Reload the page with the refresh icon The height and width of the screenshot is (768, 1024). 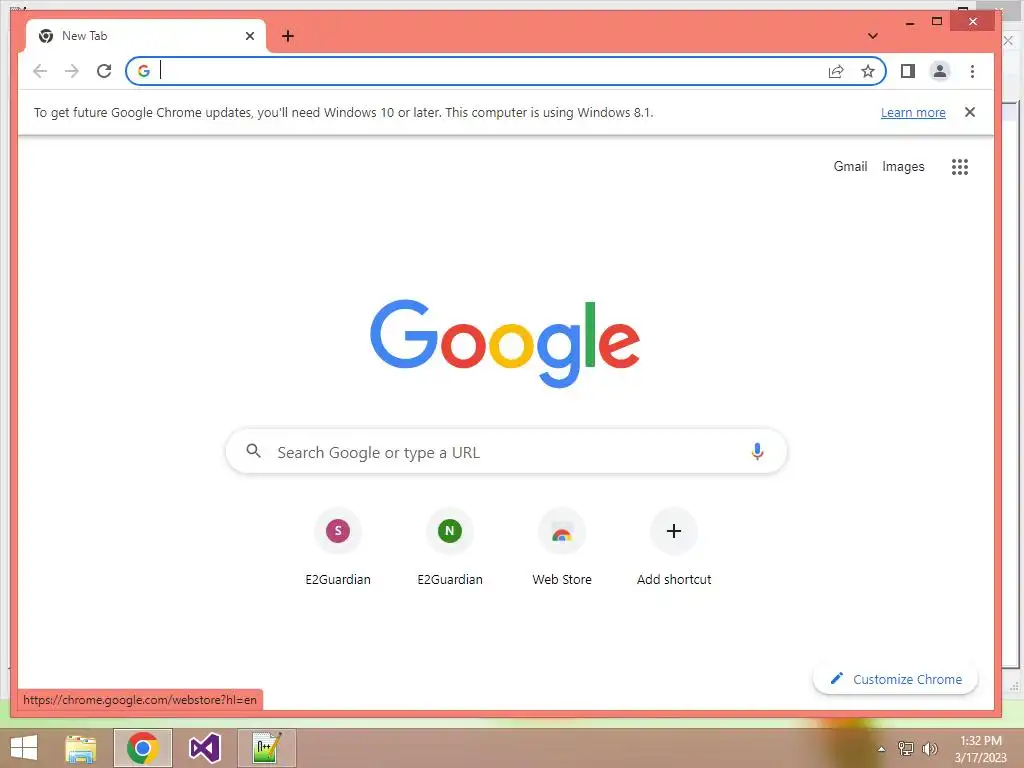[x=104, y=71]
